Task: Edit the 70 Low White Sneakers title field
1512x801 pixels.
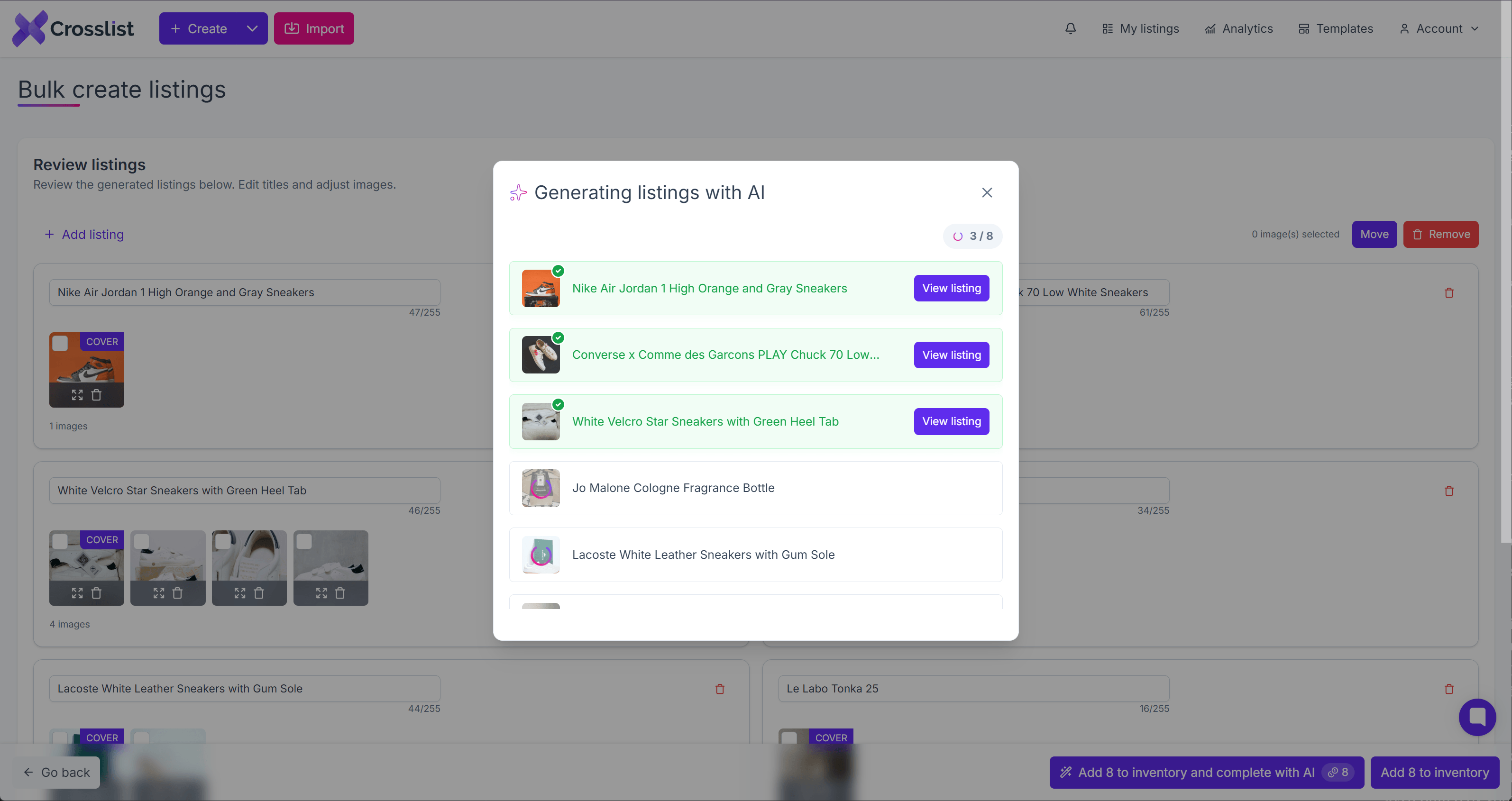Action: (x=1093, y=292)
